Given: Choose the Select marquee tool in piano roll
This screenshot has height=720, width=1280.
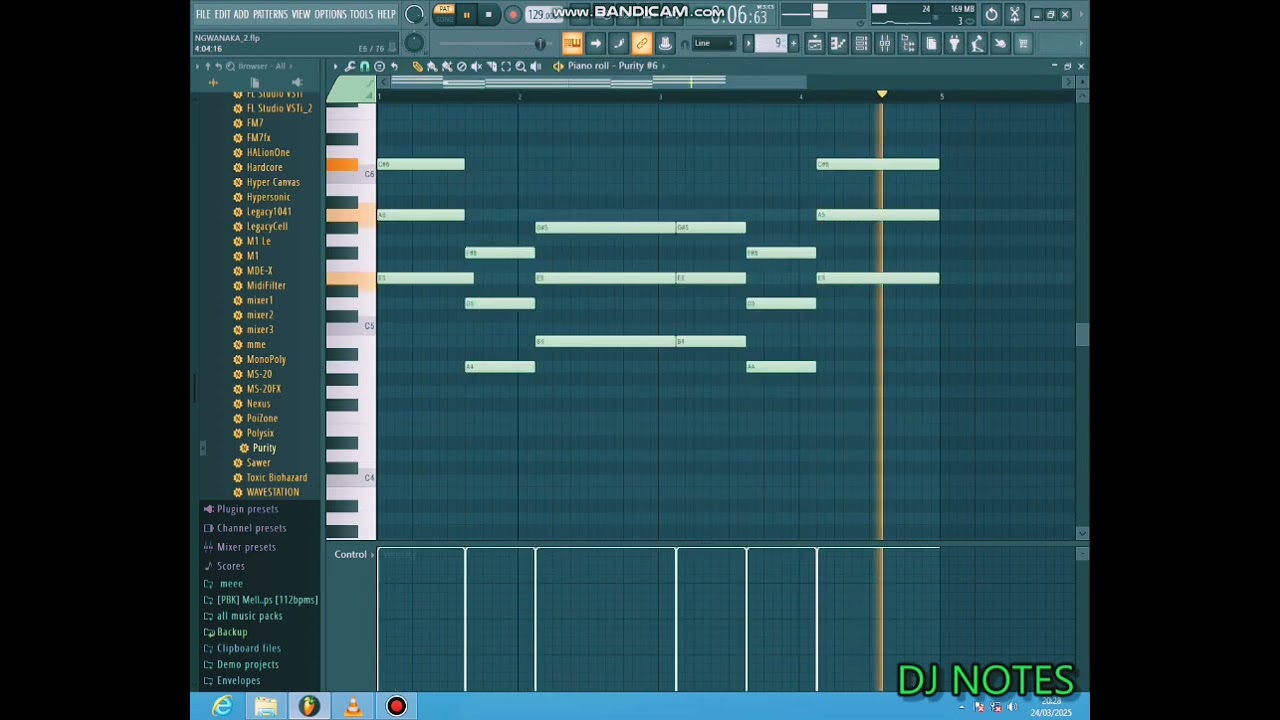Looking at the screenshot, I should 506,66.
